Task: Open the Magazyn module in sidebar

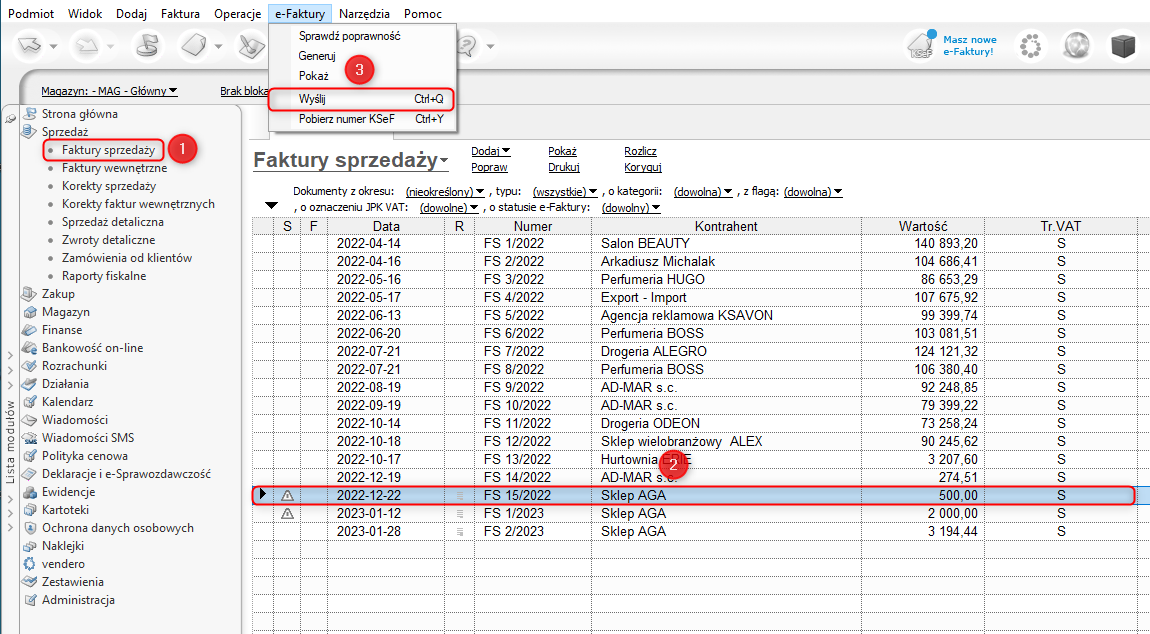Action: click(x=65, y=312)
